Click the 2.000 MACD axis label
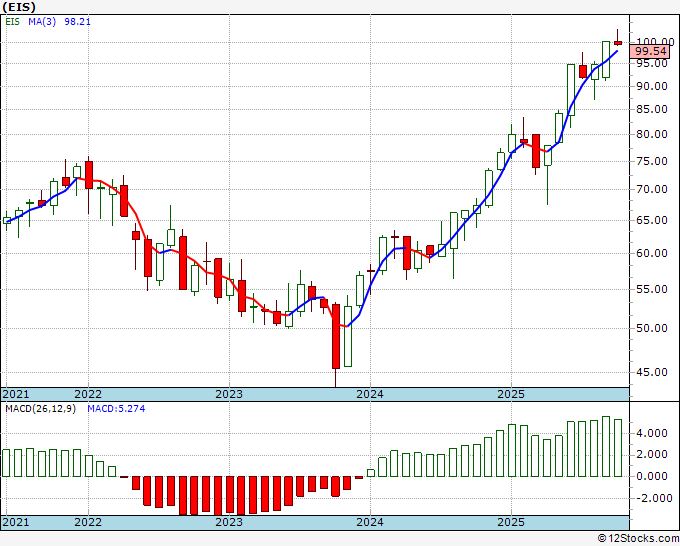The width and height of the screenshot is (680, 546). point(652,454)
